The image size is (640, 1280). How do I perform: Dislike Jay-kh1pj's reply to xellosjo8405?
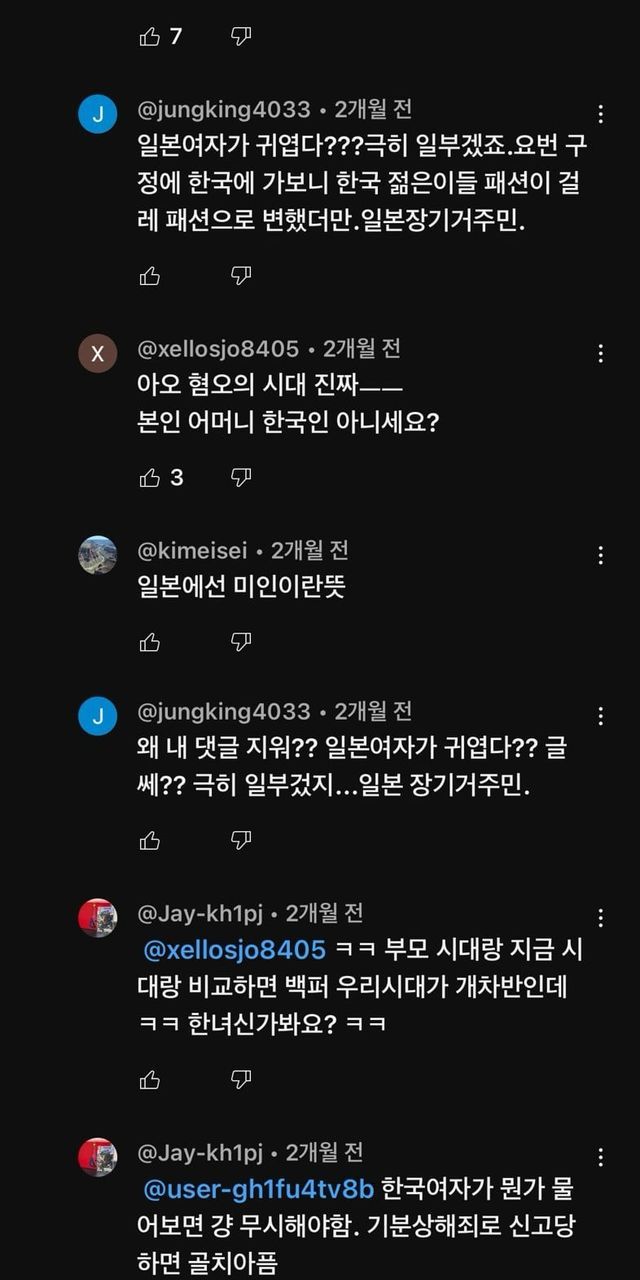tap(241, 1079)
